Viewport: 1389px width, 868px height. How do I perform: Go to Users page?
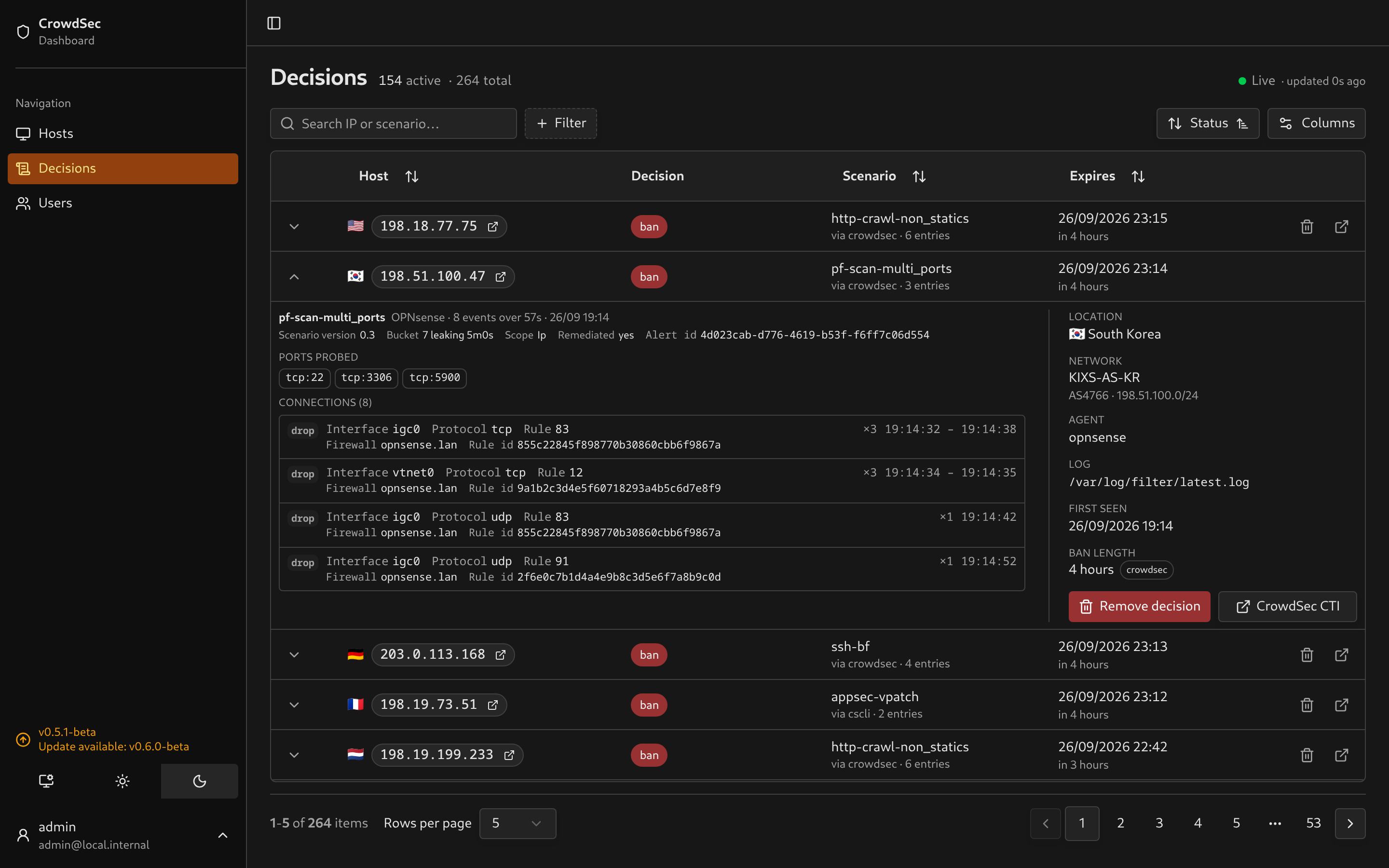[123, 203]
